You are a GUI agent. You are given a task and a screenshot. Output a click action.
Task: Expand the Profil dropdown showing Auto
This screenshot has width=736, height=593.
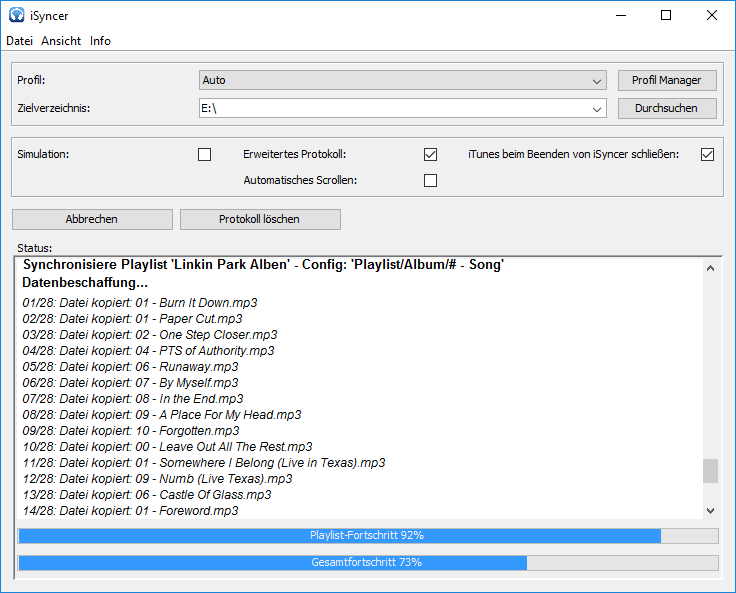click(x=402, y=80)
